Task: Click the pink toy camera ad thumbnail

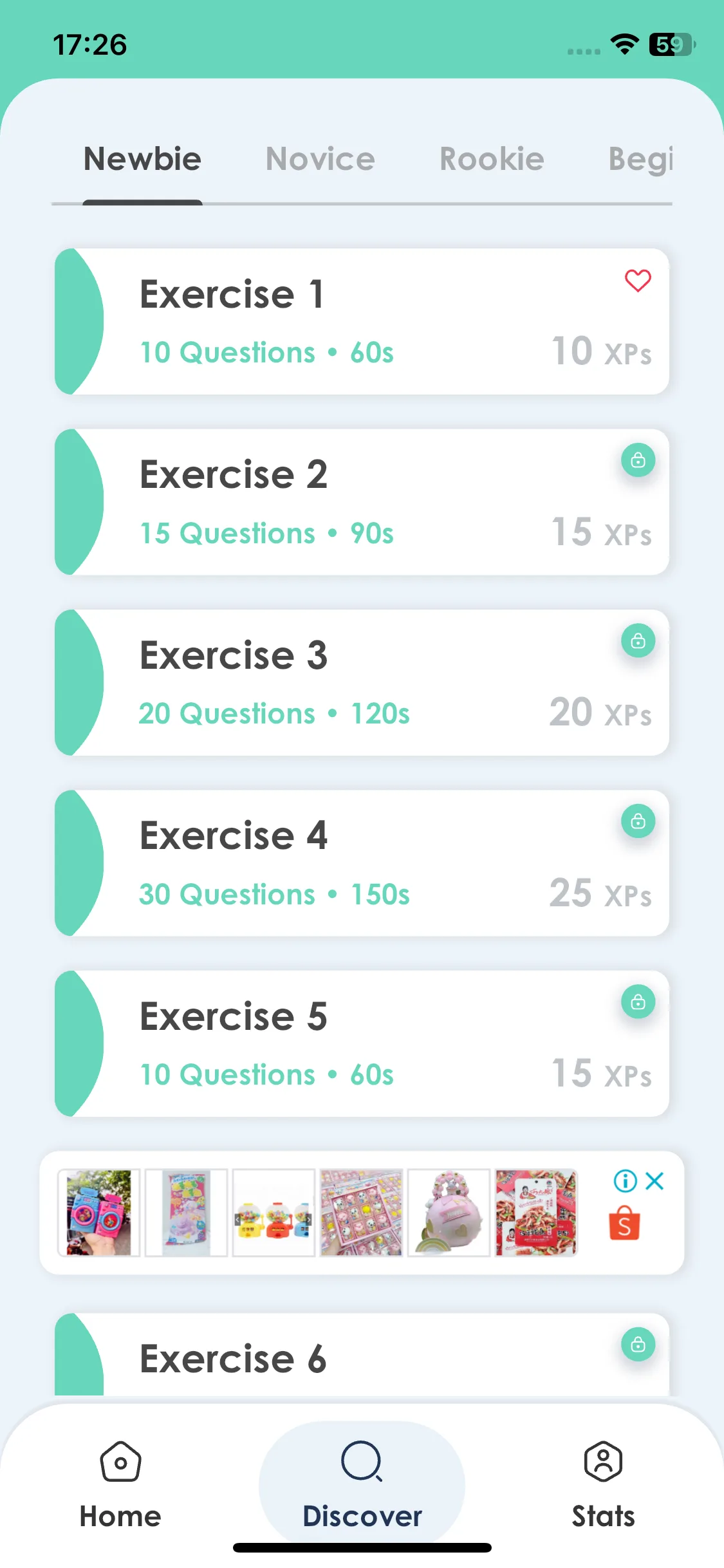Action: pyautogui.click(x=98, y=1213)
